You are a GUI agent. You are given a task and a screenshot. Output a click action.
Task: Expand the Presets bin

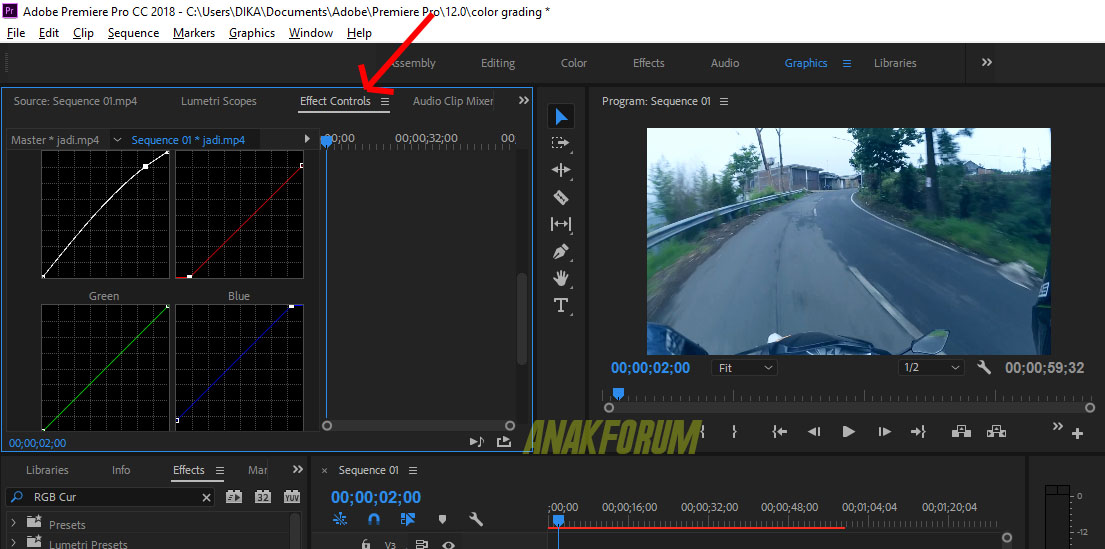13,522
